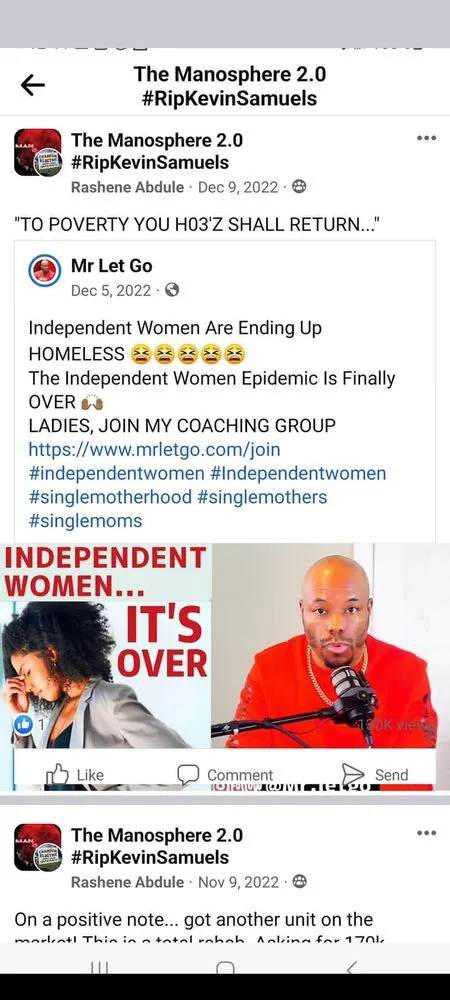Open the three-dot menu on Nov 9 post

point(426,833)
